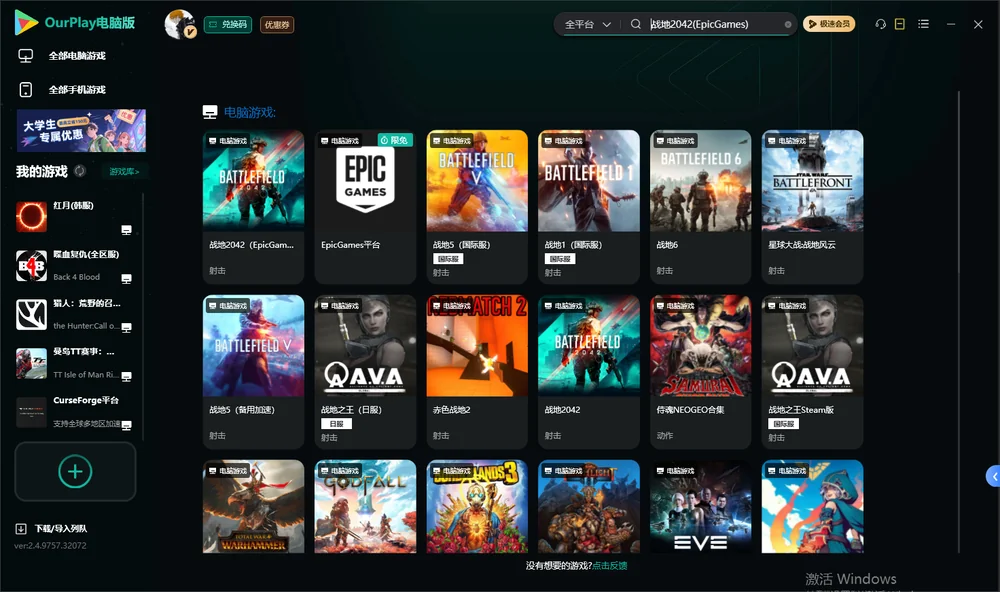Click the yellow square icon in title bar
Viewport: 1000px width, 592px height.
coord(900,24)
